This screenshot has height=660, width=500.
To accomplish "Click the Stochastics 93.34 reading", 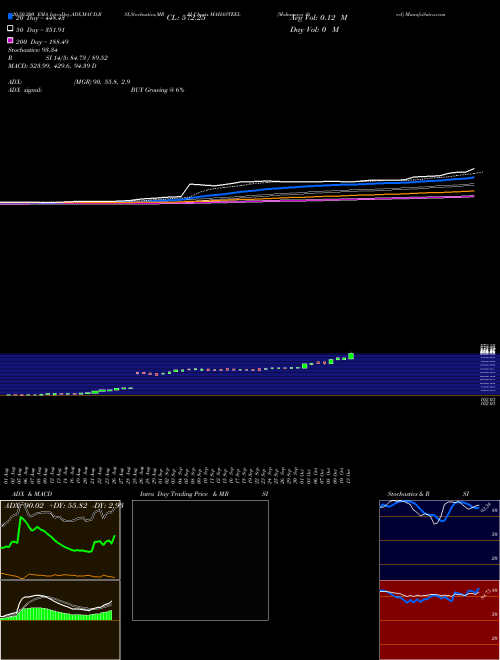I will (32, 50).
